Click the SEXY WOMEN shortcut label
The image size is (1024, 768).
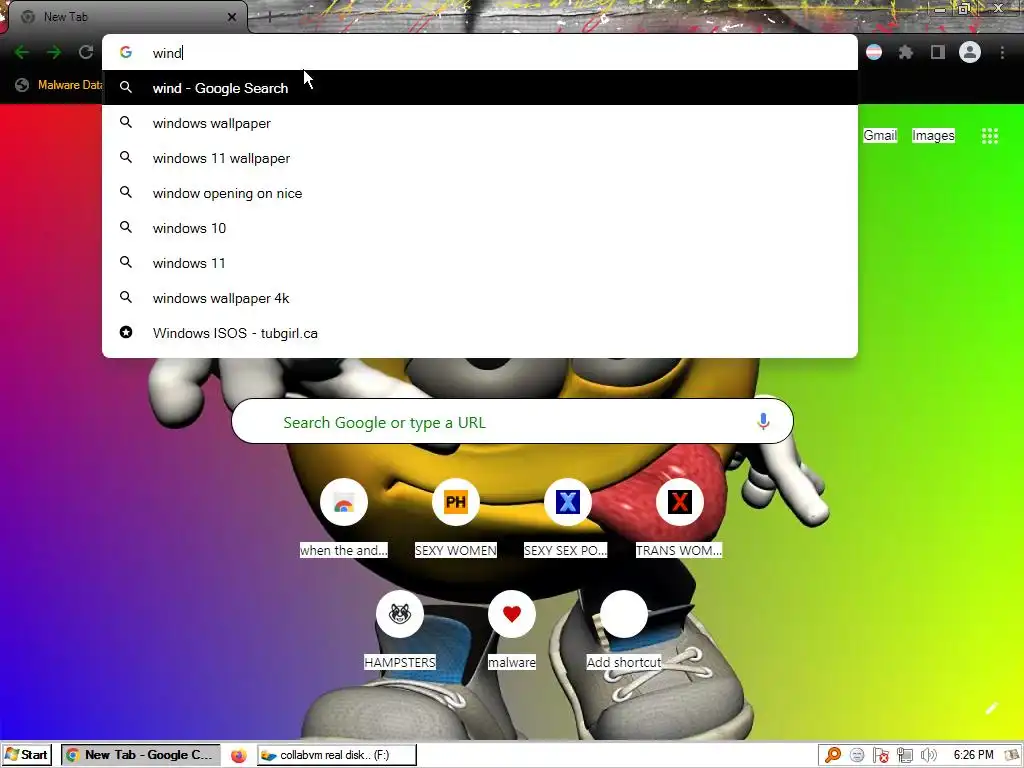click(x=456, y=551)
